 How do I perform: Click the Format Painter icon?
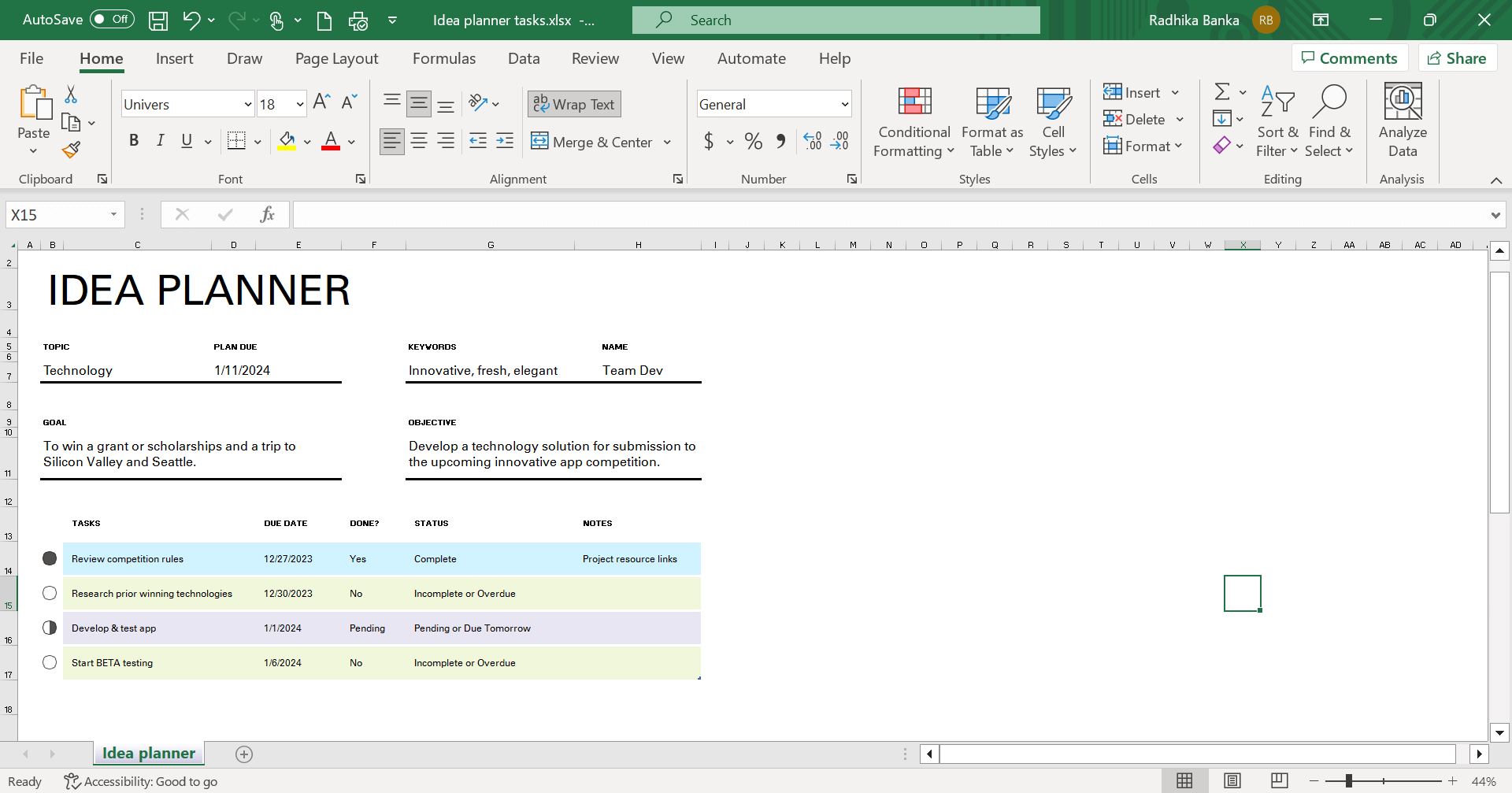click(71, 149)
